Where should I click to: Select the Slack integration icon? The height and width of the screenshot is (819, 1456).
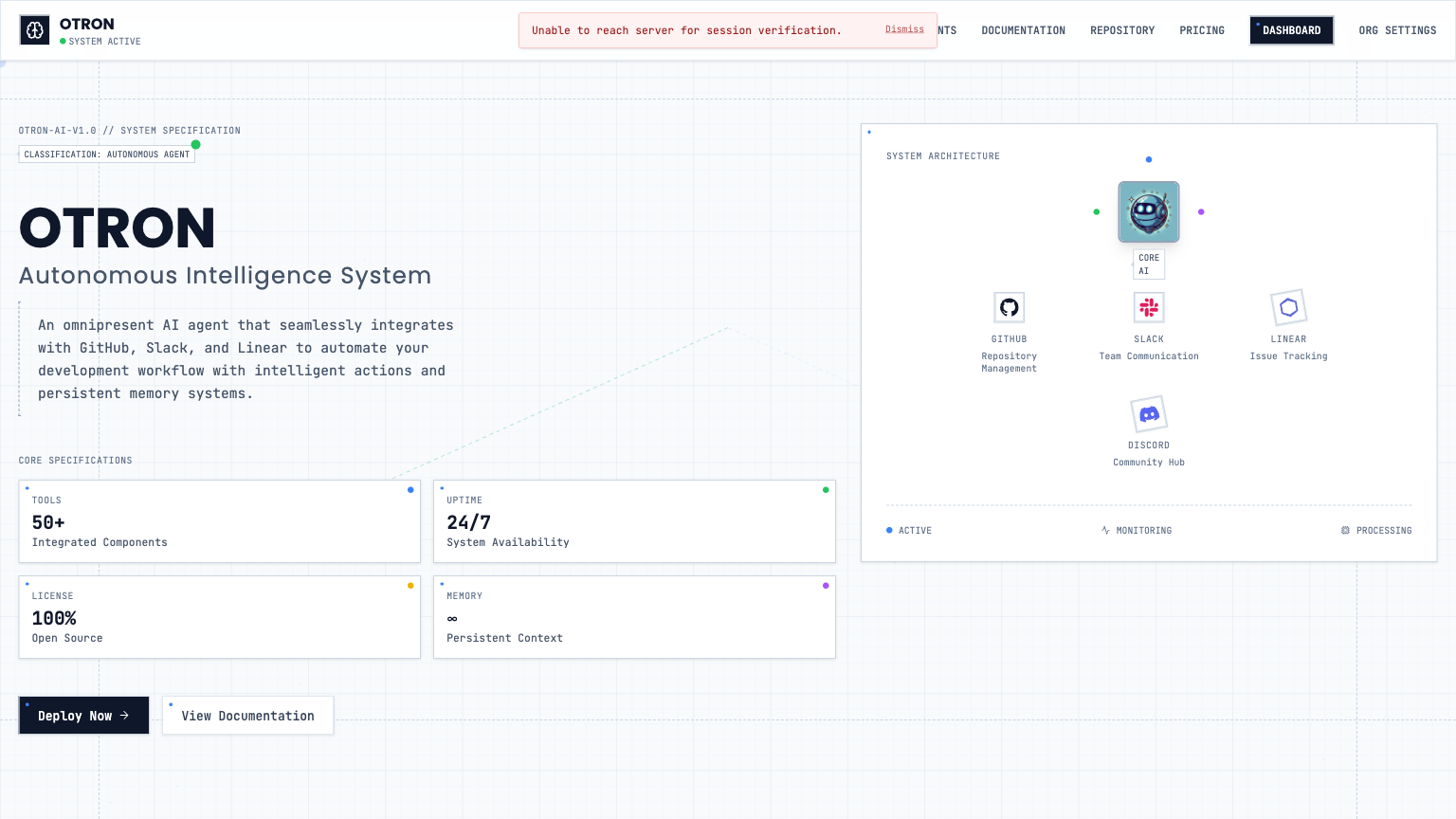click(1149, 307)
